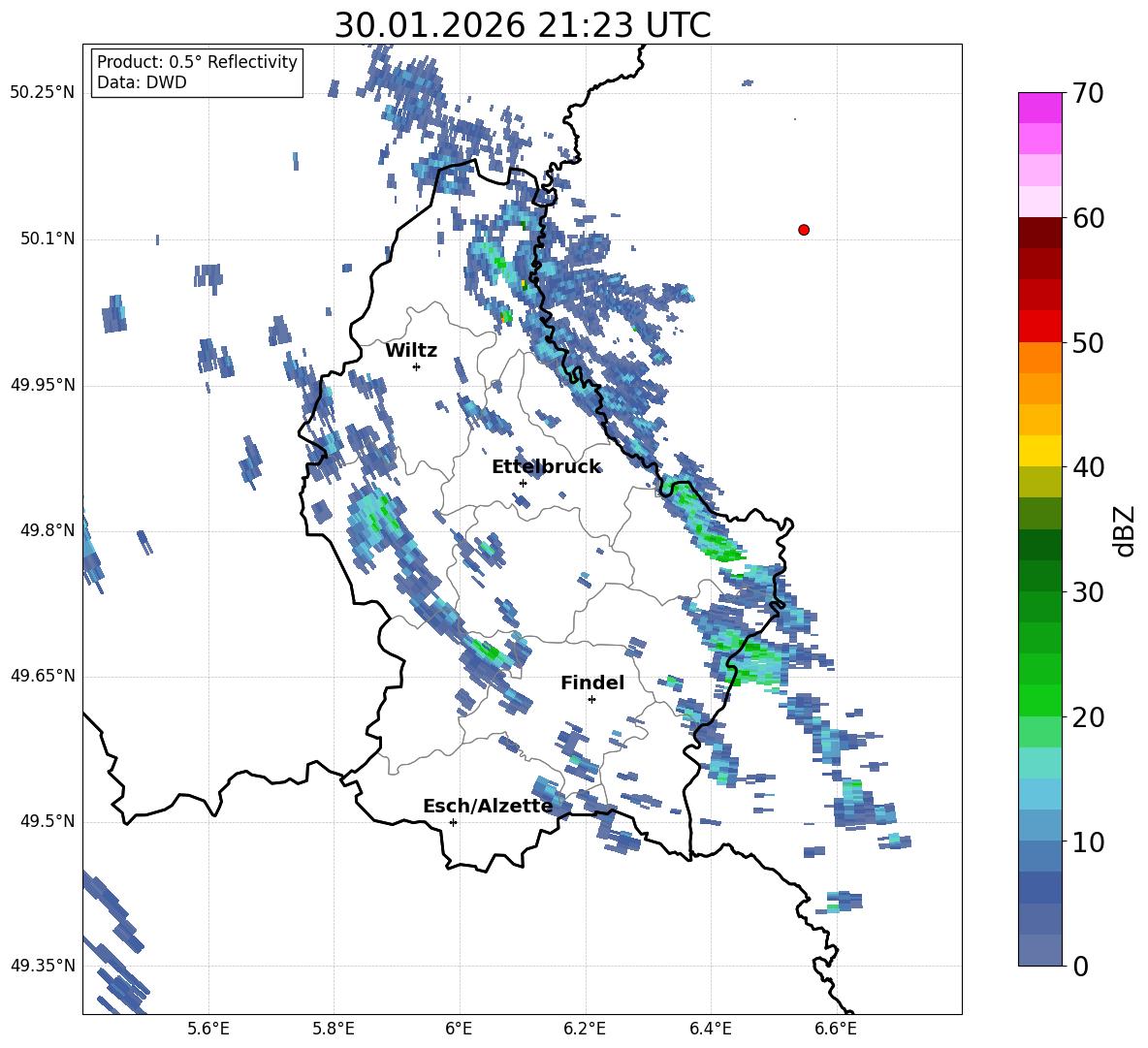This screenshot has height=1048, width=1148.
Task: Click the dBZ colorbar label
Action: pos(1126,531)
